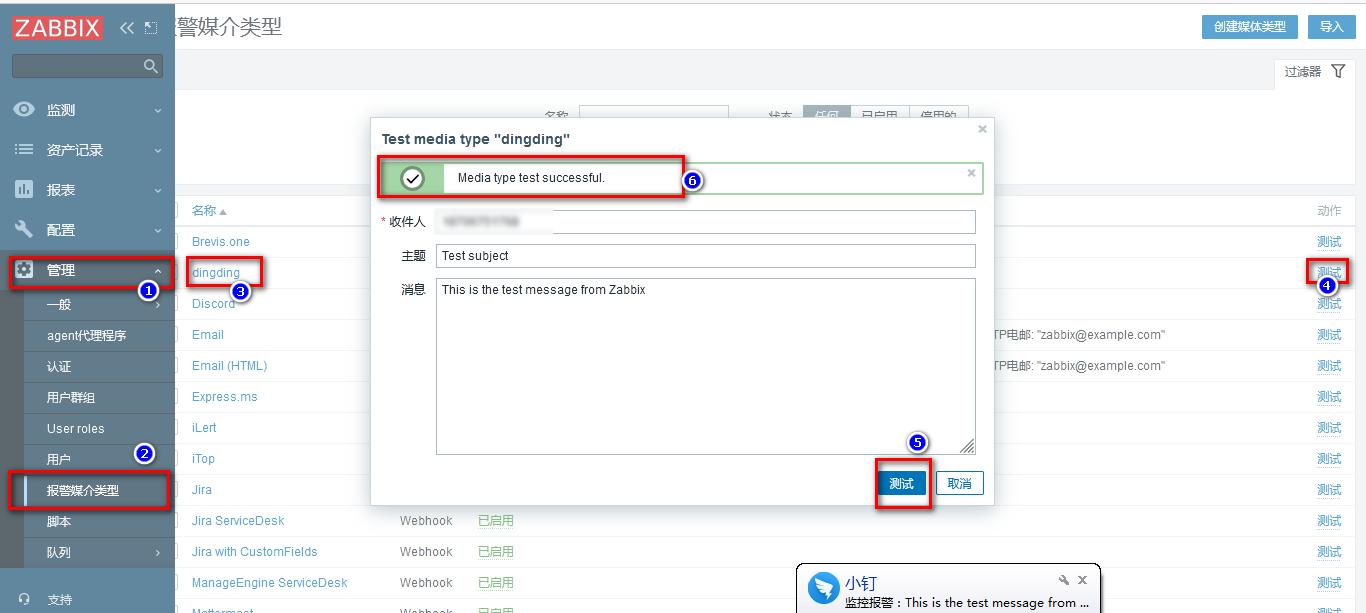Image resolution: width=1366 pixels, height=613 pixels.
Task: Click 测试 link in iTop row
Action: tap(1329, 459)
